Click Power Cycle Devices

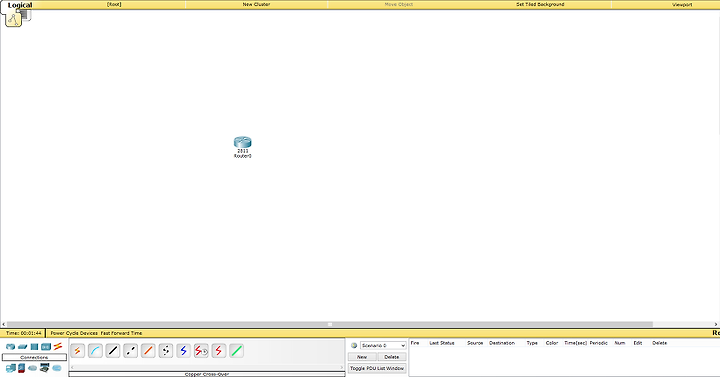click(74, 333)
